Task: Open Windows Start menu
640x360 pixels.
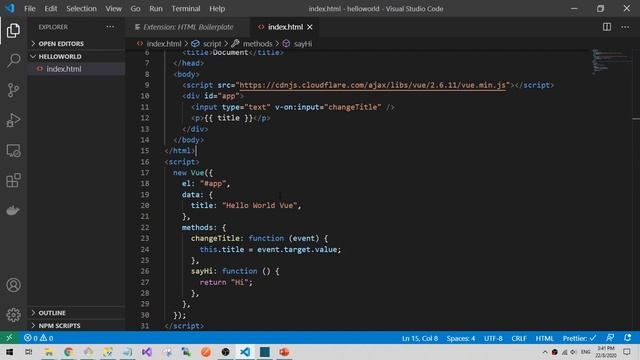Action: tap(9, 352)
